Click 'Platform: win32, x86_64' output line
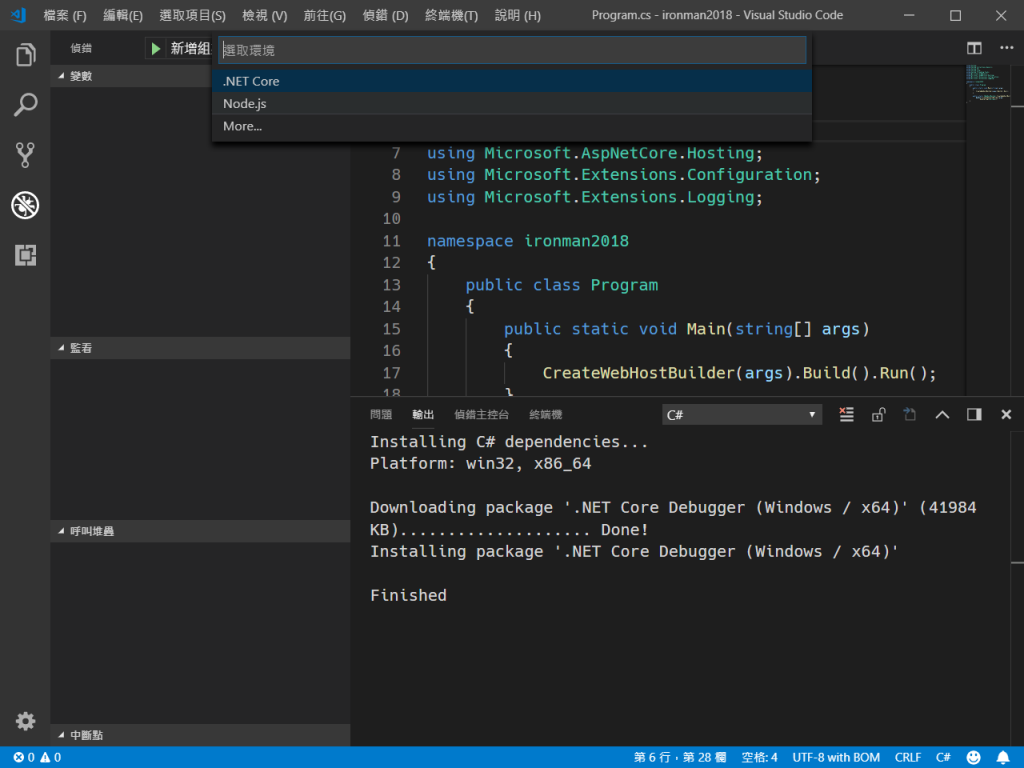 (x=480, y=464)
